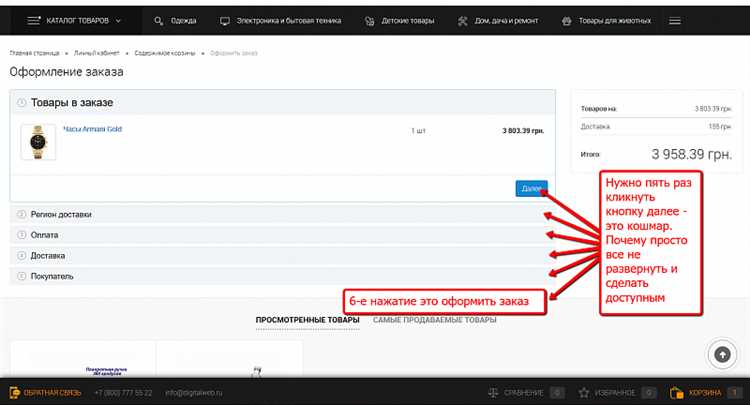Click the 1 шт quantity text

pos(419,131)
